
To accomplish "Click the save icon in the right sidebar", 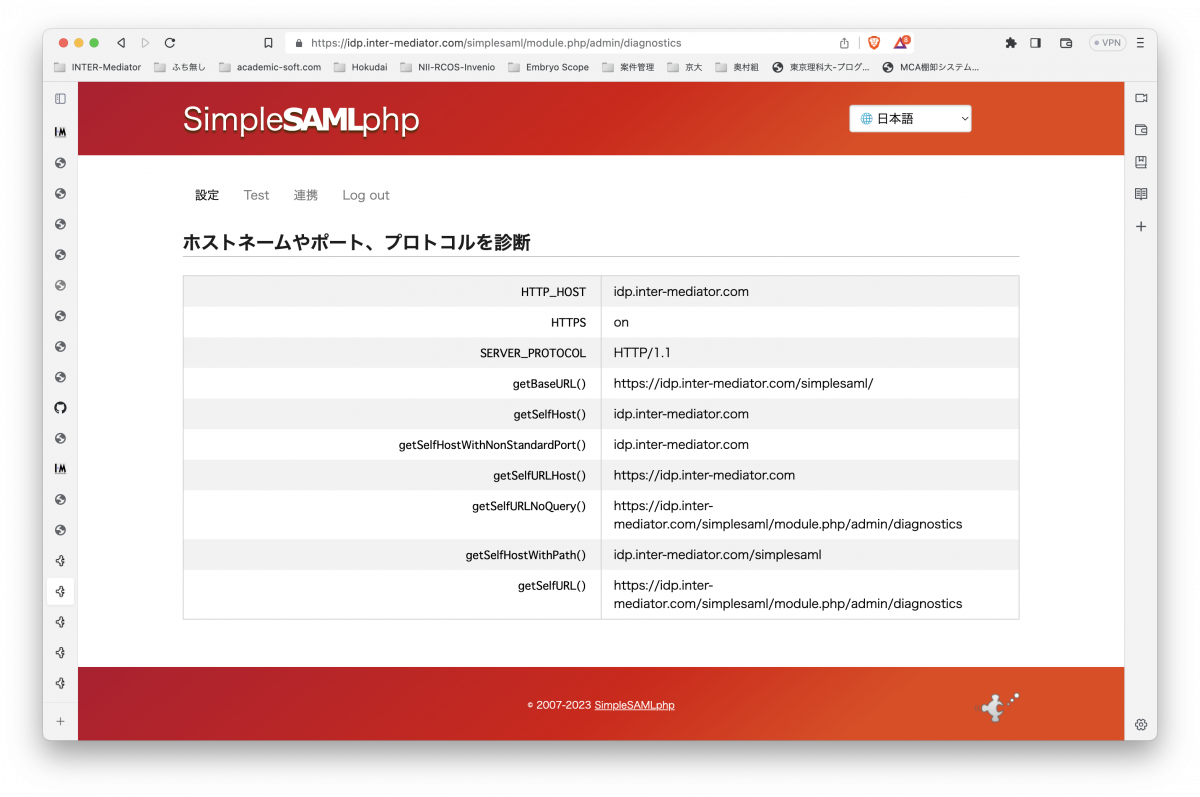I will [x=1140, y=161].
